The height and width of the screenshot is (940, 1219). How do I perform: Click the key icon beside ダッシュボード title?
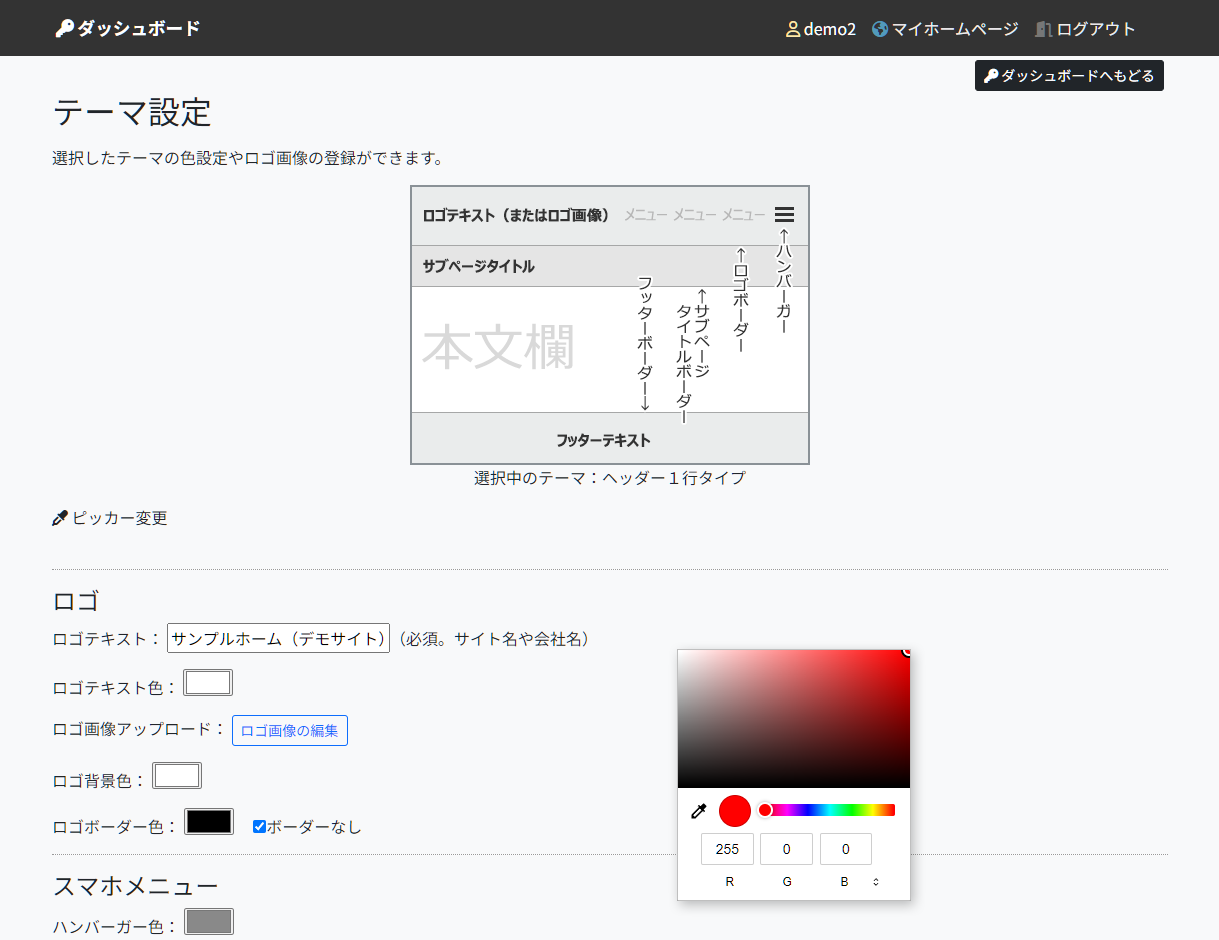click(64, 29)
